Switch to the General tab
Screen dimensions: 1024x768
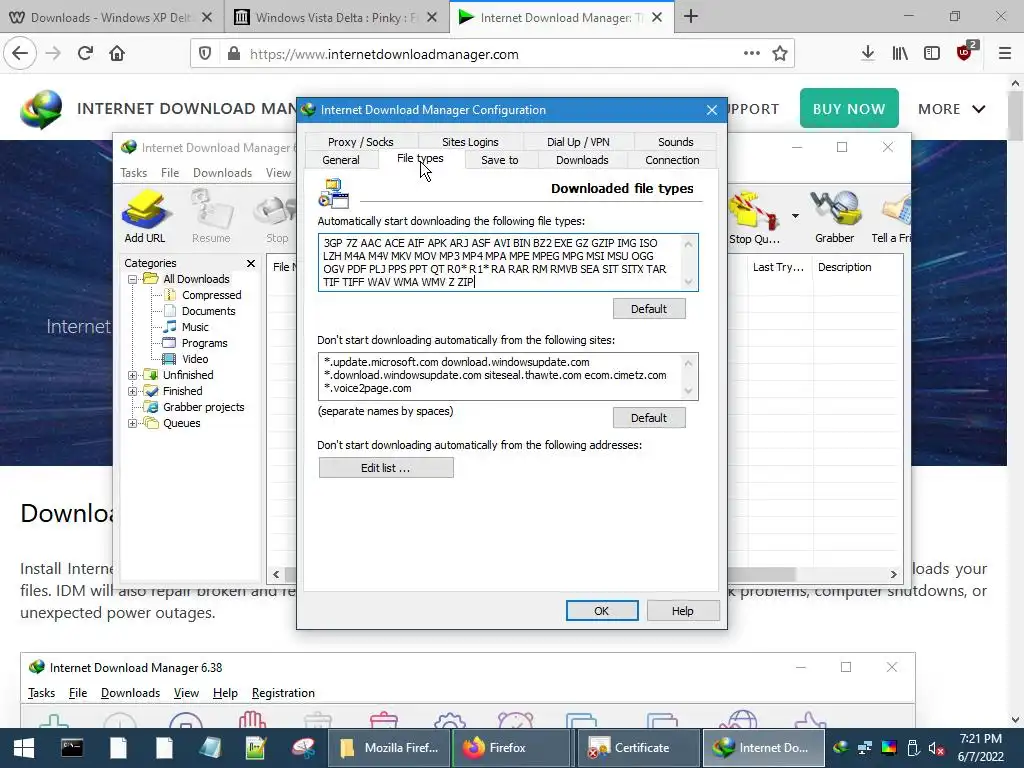coord(341,160)
